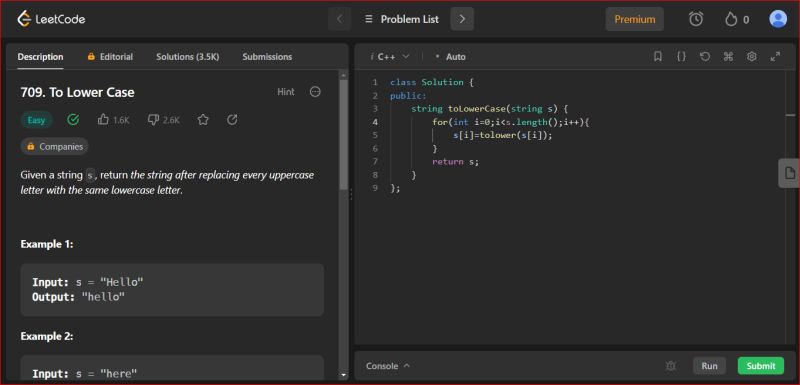This screenshot has width=800, height=385.
Task: Switch to the Submissions tab
Action: click(267, 57)
